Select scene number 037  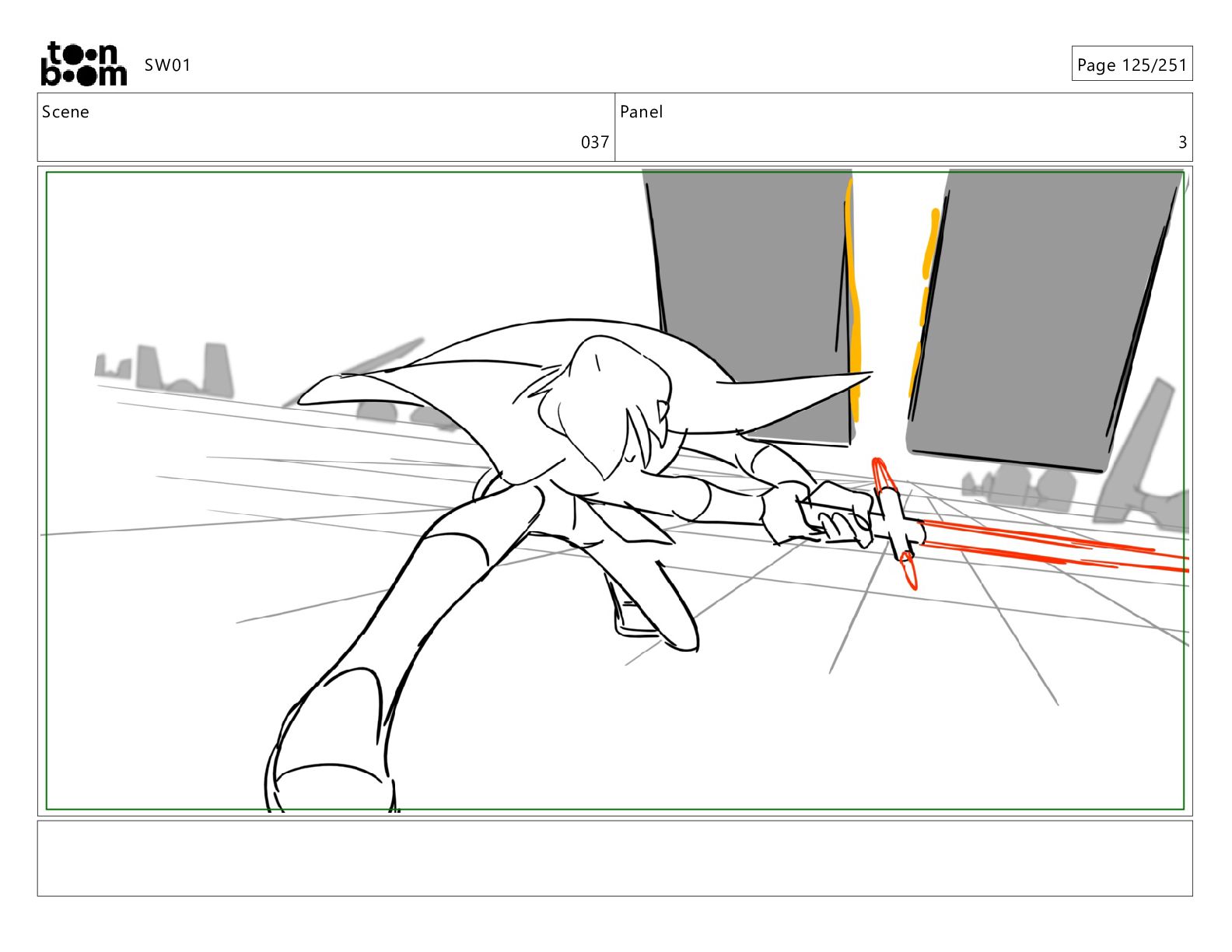(x=595, y=142)
